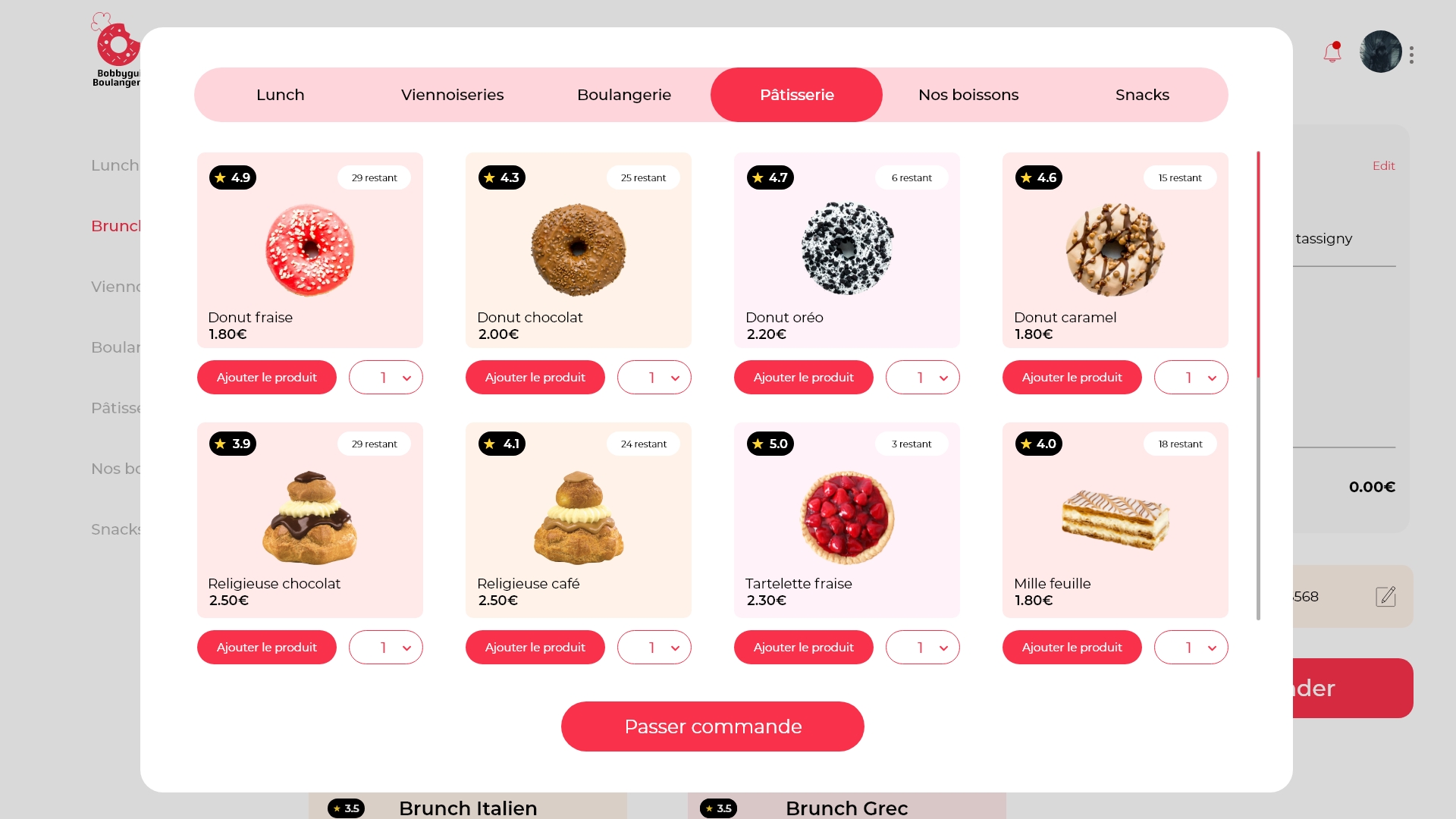Click the pencil edit icon at right
Viewport: 1456px width, 819px height.
pos(1385,596)
